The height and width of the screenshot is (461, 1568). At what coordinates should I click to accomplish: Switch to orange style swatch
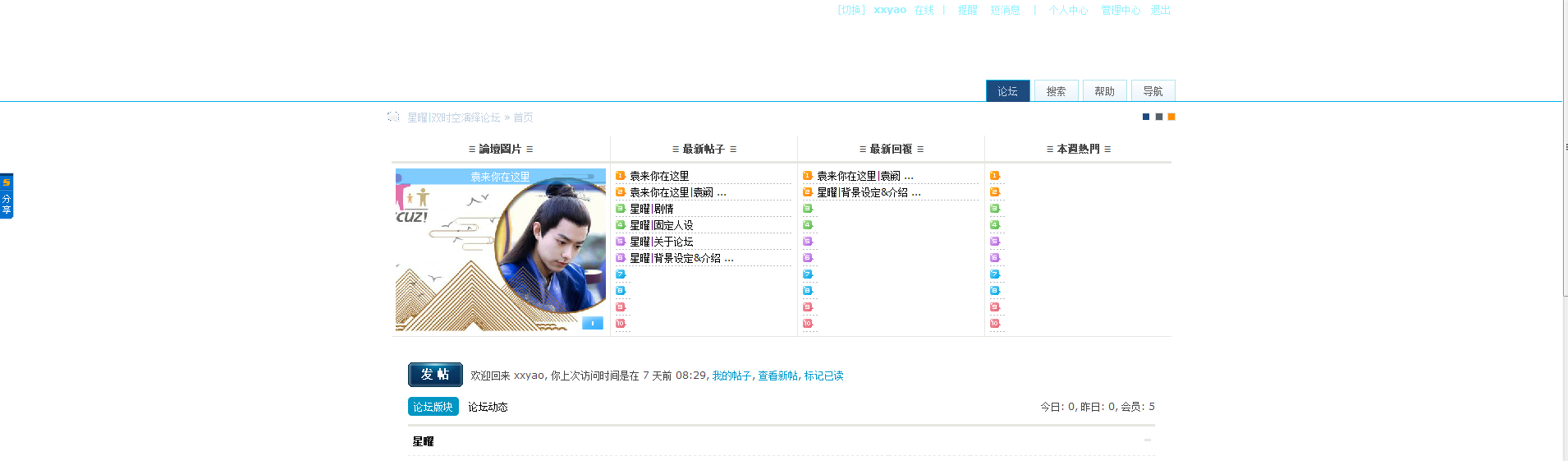click(1171, 117)
